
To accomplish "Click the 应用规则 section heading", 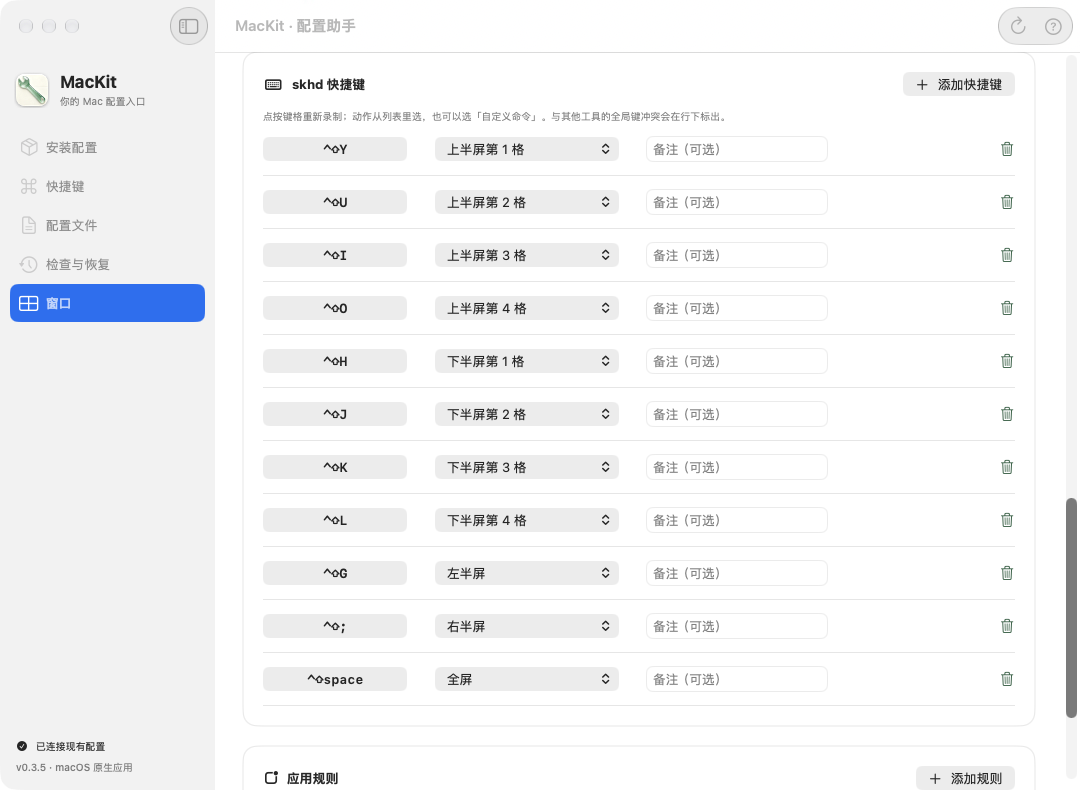I will (x=312, y=778).
